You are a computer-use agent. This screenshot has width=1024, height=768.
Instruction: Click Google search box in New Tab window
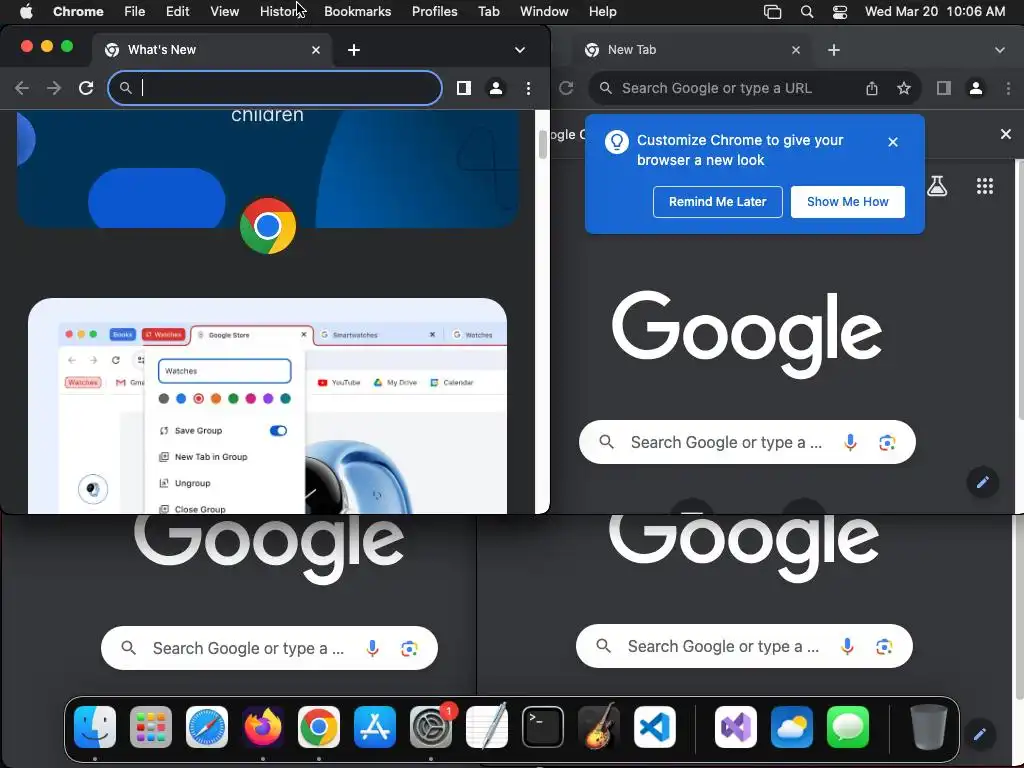(747, 442)
